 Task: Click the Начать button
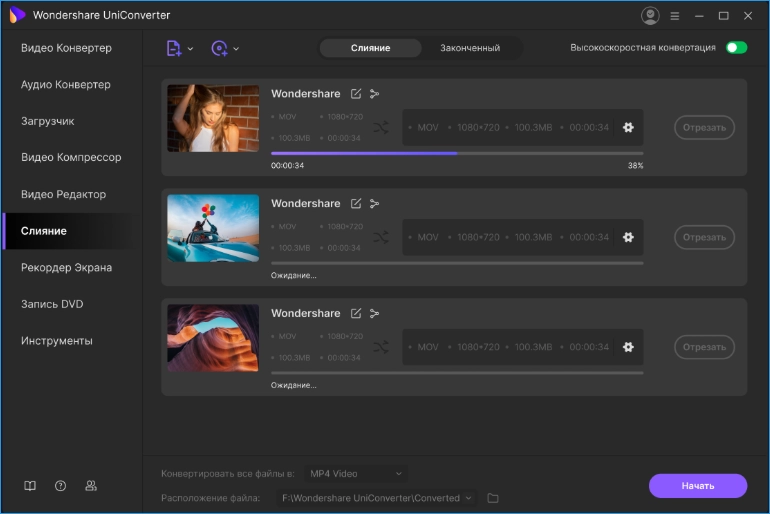(698, 486)
